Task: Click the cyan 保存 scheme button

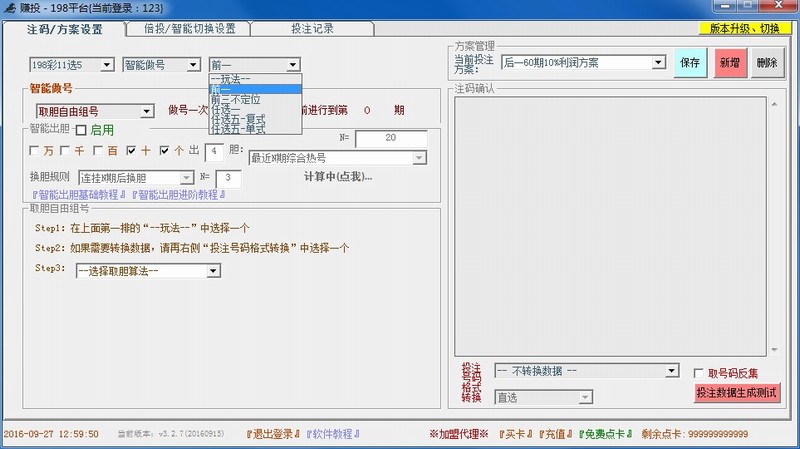Action: (x=690, y=62)
